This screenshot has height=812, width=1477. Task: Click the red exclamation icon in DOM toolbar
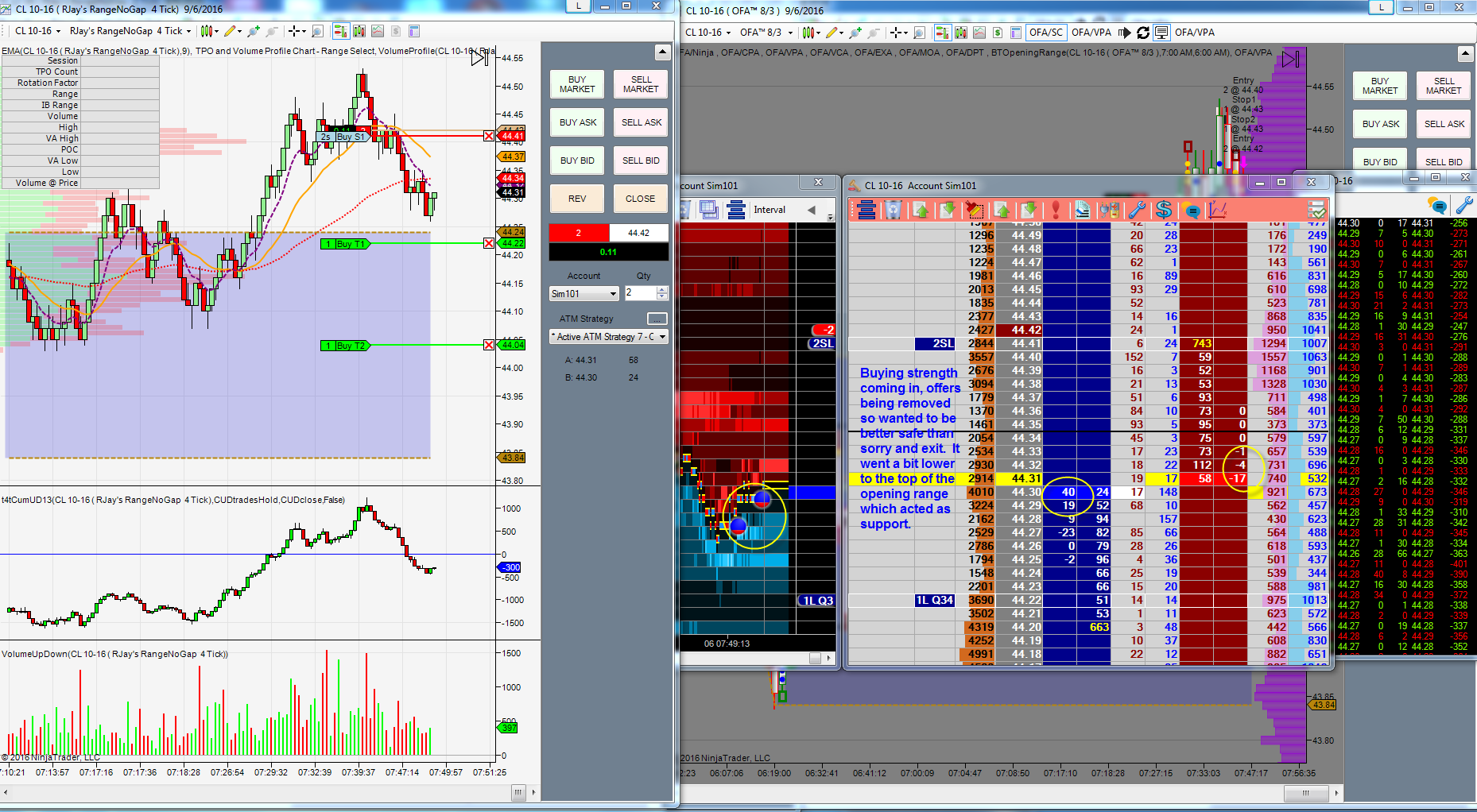click(x=1056, y=210)
